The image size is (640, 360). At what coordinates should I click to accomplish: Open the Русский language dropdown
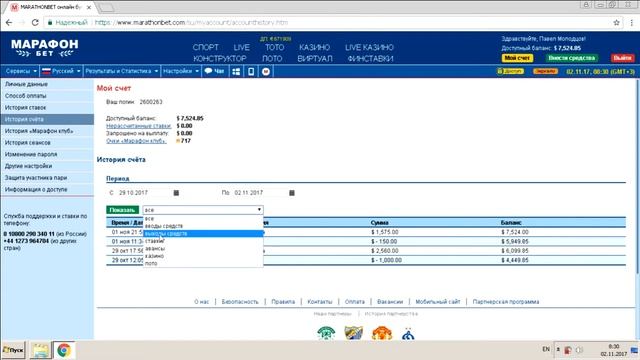pos(61,71)
